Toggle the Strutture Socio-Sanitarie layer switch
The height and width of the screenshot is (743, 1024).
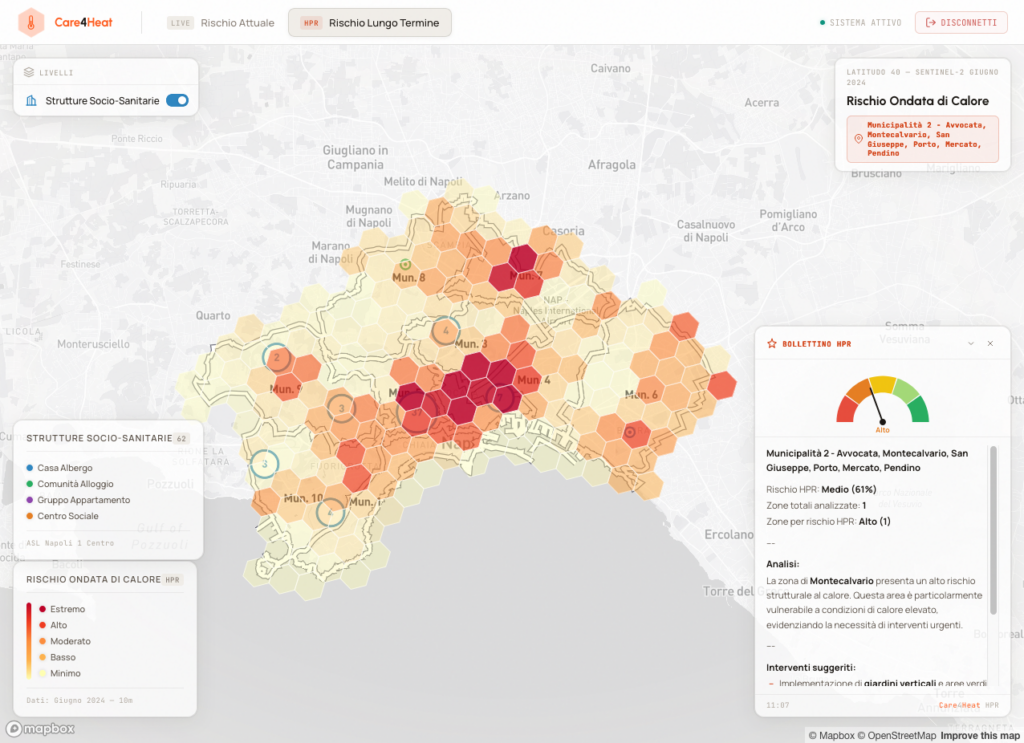point(177,101)
